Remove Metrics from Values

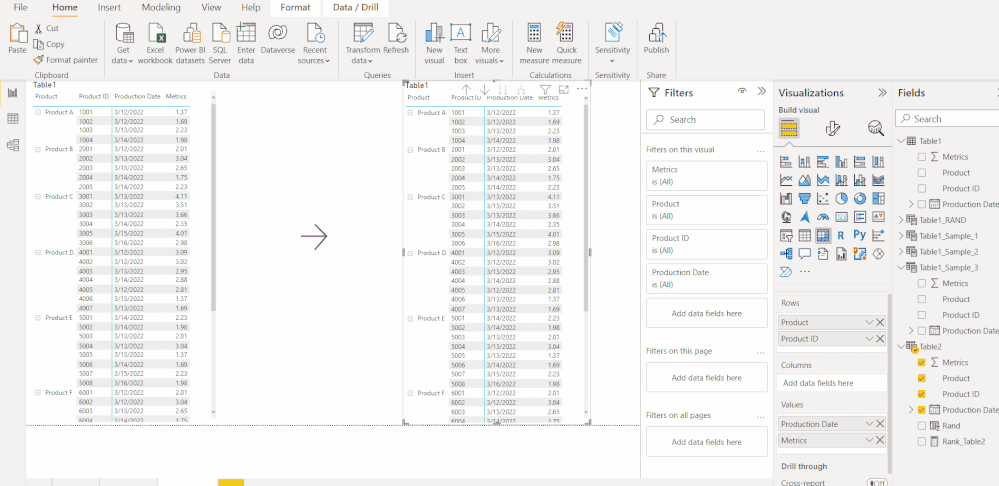tap(880, 441)
